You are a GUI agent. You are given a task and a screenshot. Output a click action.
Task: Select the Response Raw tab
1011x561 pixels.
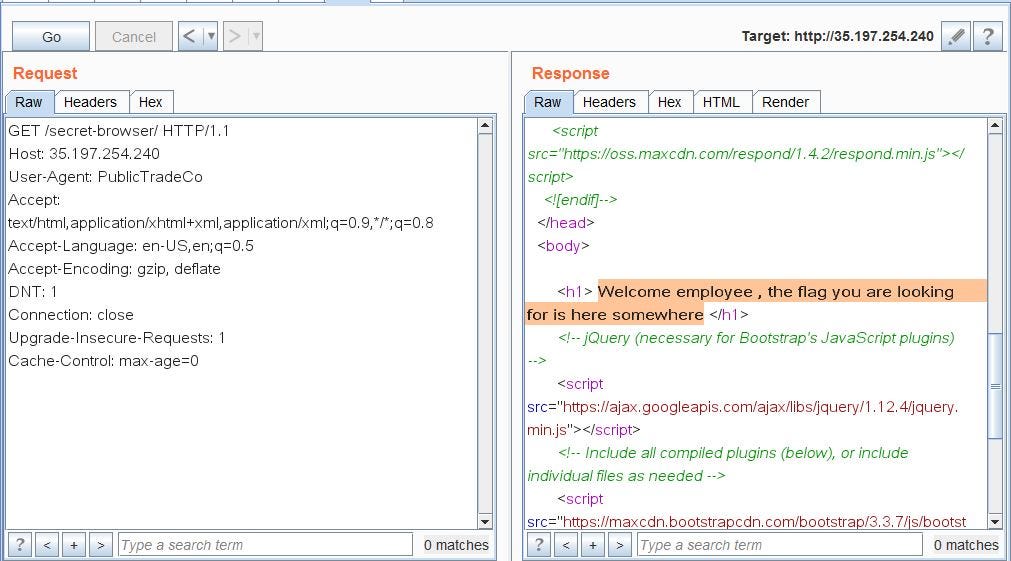pyautogui.click(x=548, y=102)
